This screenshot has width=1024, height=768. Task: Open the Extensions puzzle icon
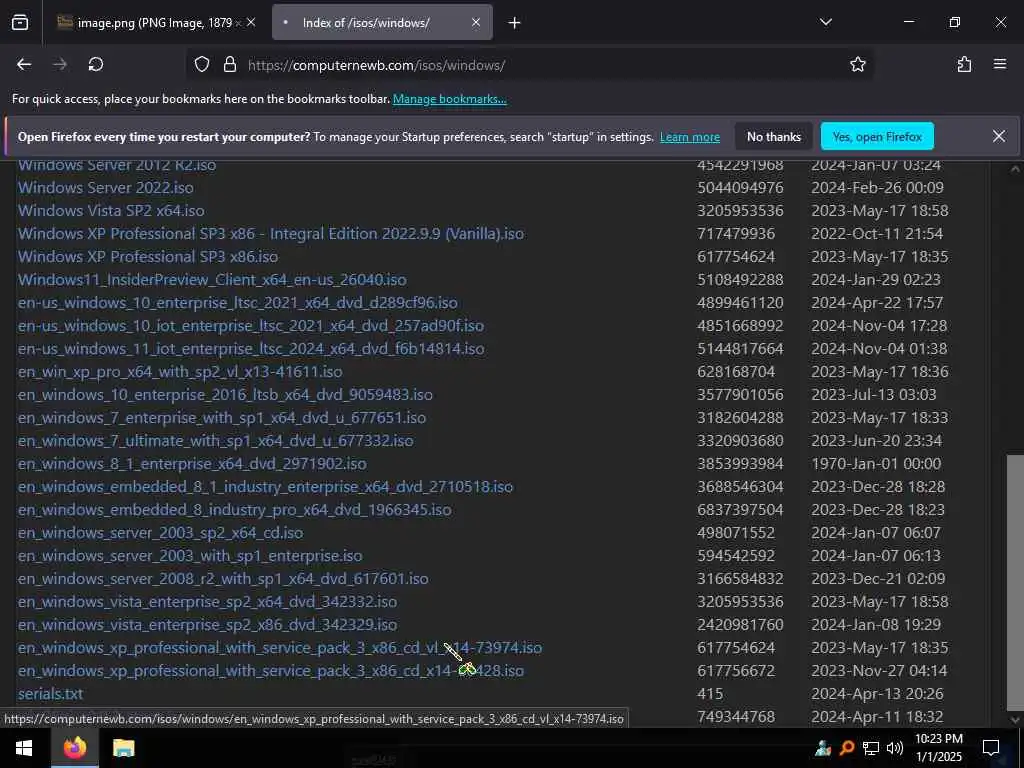(964, 64)
